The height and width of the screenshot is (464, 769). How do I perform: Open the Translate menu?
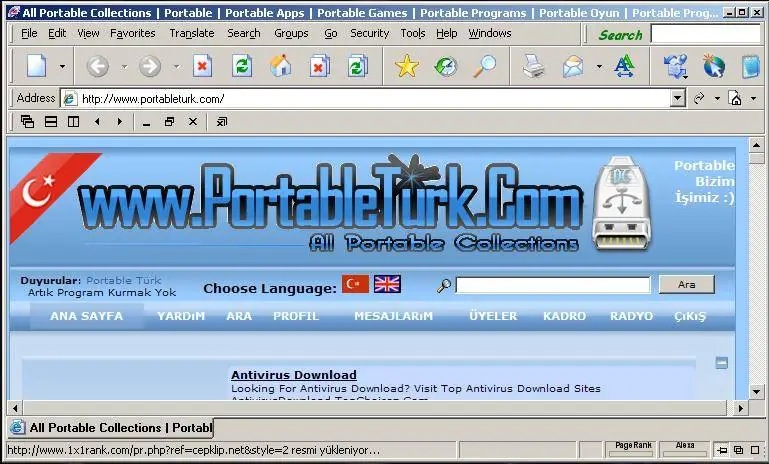[x=192, y=33]
